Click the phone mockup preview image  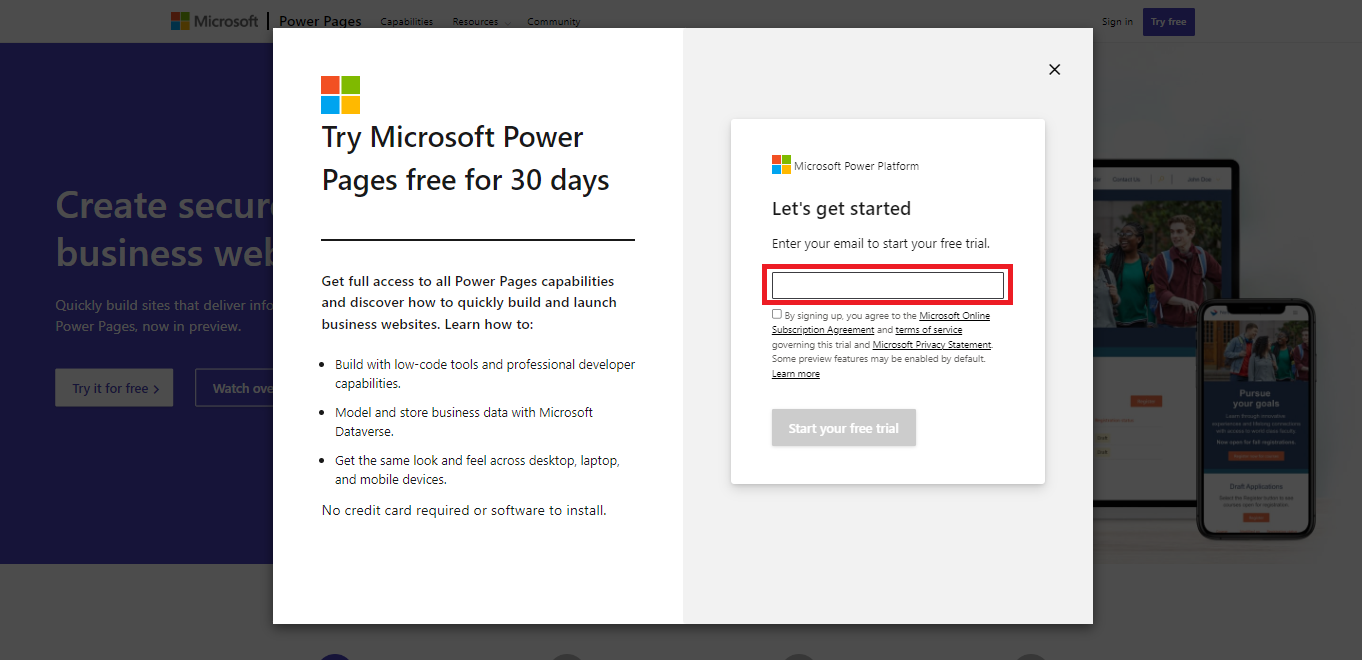(1256, 420)
